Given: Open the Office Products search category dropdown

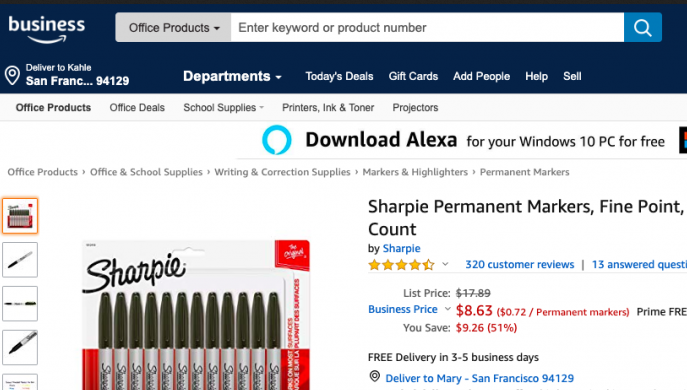Looking at the screenshot, I should click(174, 28).
